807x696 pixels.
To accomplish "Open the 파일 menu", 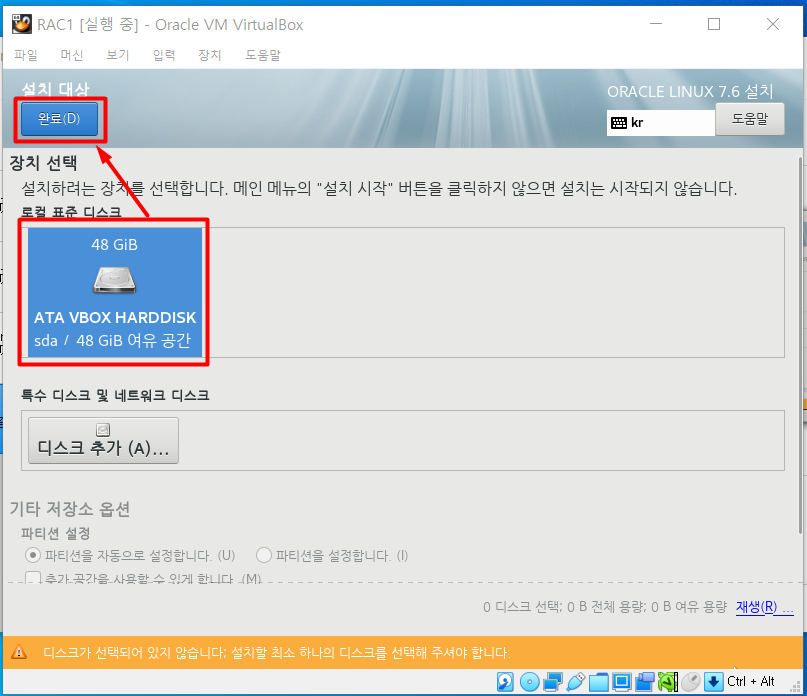I will (x=26, y=55).
